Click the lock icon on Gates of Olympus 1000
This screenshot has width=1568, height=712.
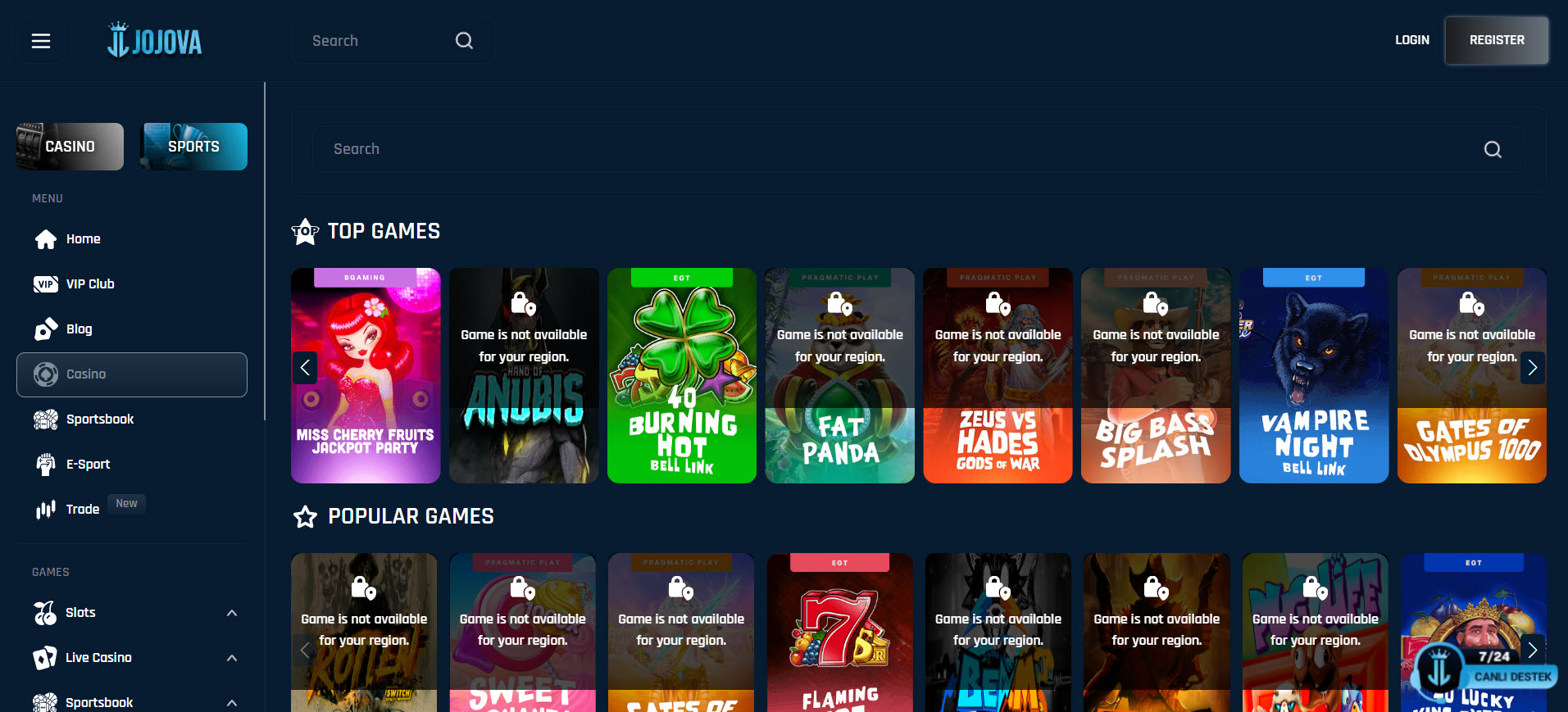click(x=1472, y=304)
